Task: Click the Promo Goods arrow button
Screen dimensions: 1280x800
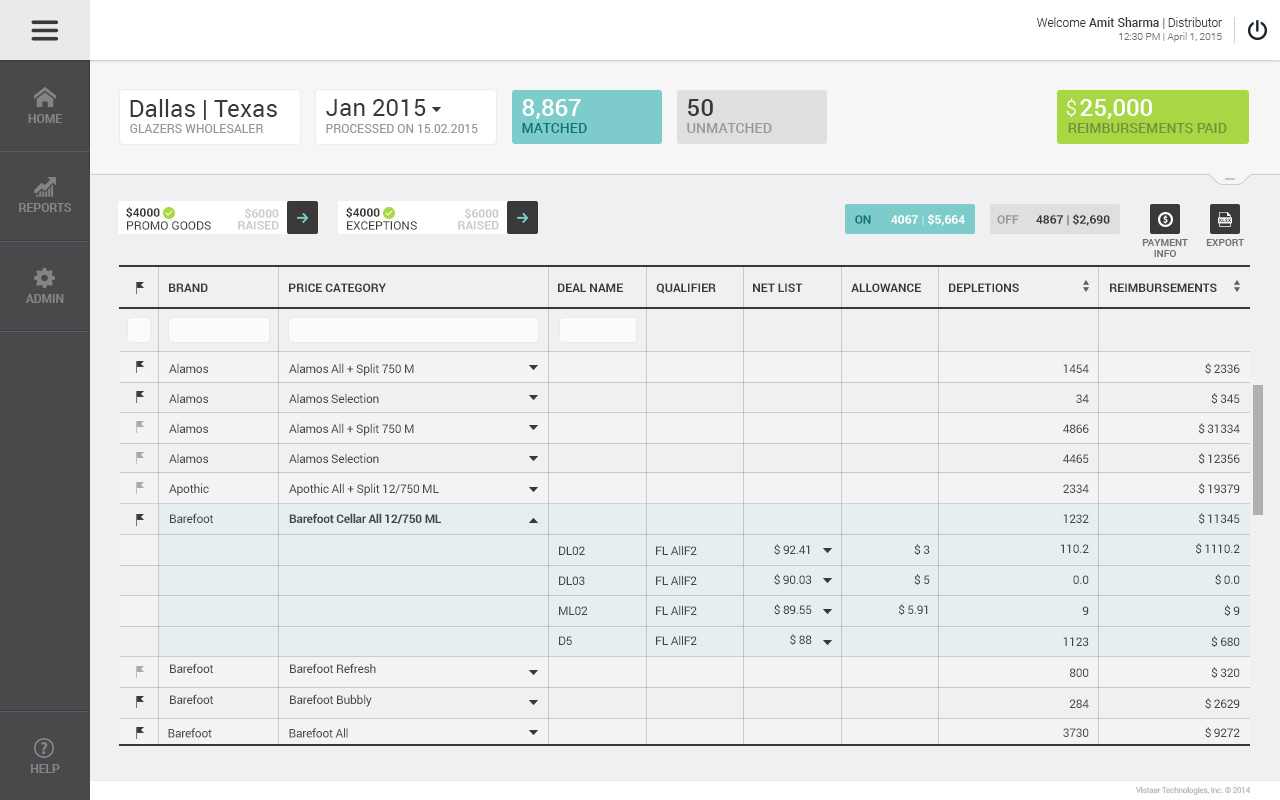Action: [302, 218]
